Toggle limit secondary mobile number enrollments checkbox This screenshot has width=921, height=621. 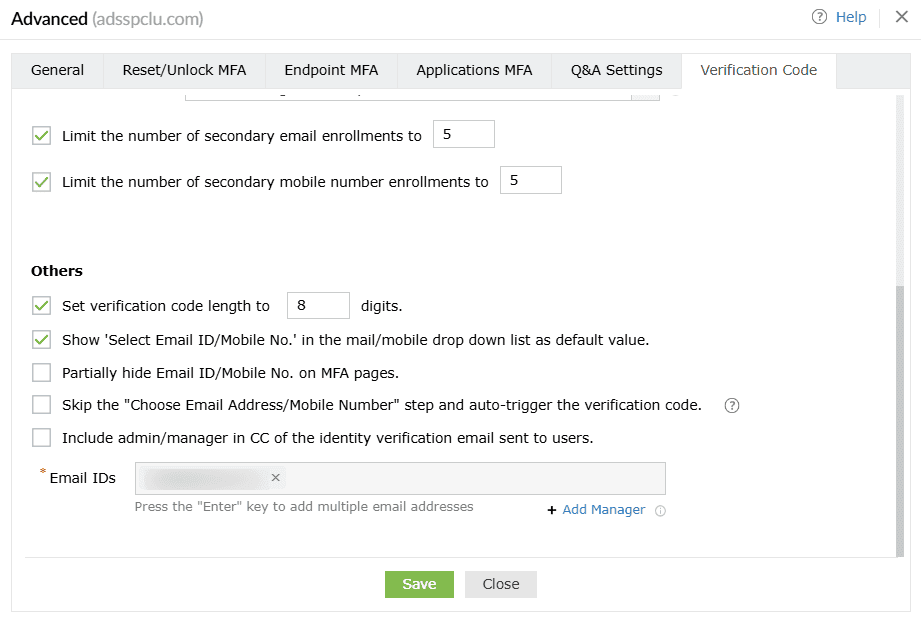[x=41, y=182]
